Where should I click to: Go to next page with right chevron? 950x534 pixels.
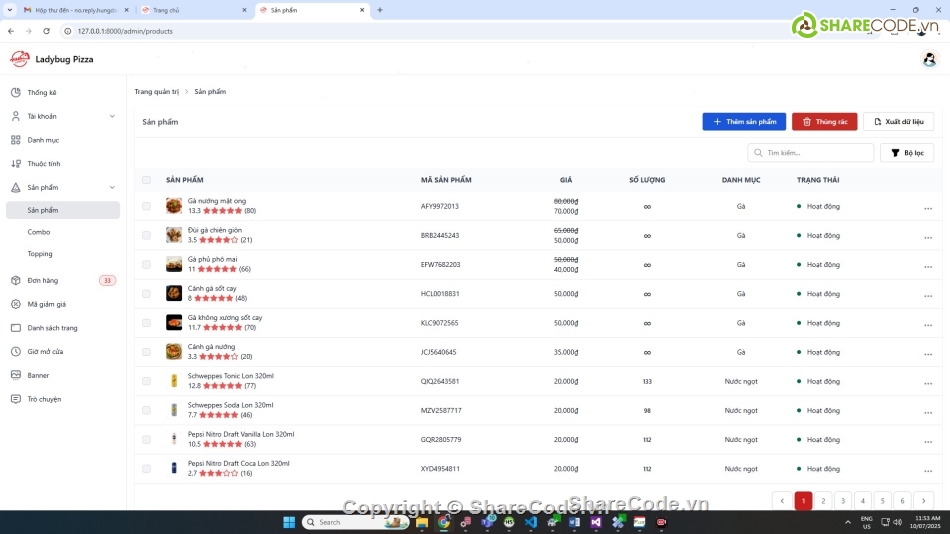pos(923,501)
